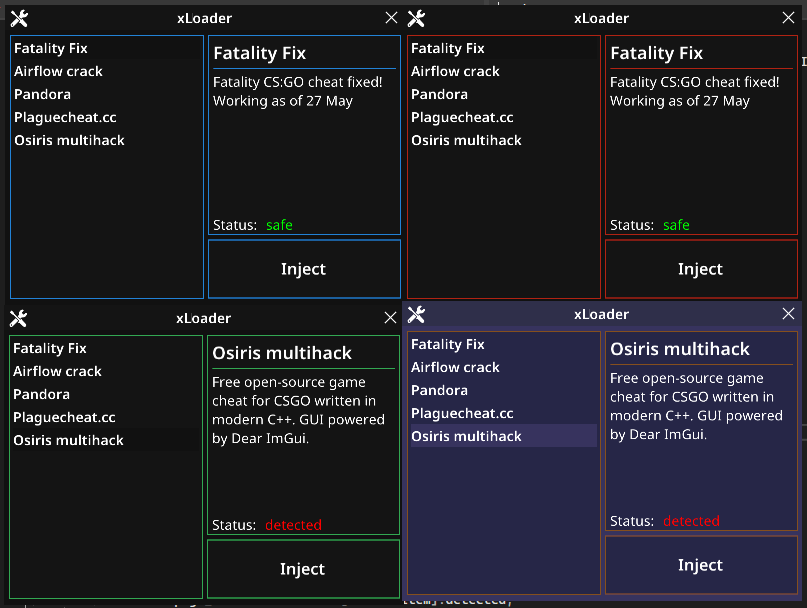This screenshot has width=807, height=608.
Task: Click Inject in the purple-themed window
Action: click(701, 565)
